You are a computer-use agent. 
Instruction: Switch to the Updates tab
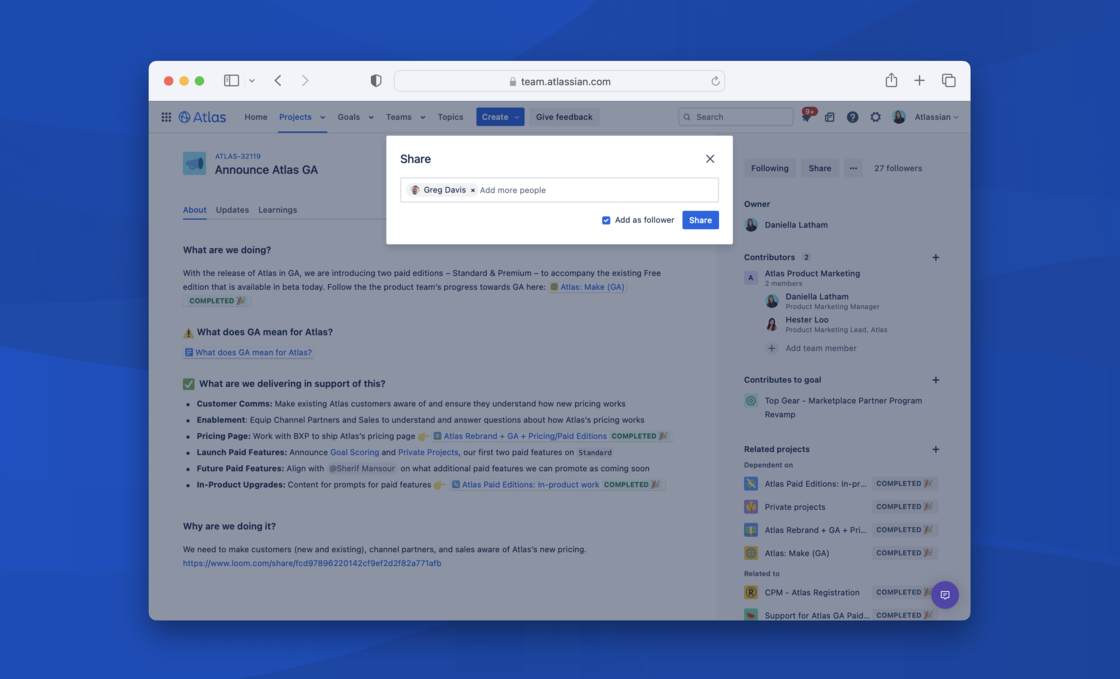232,210
